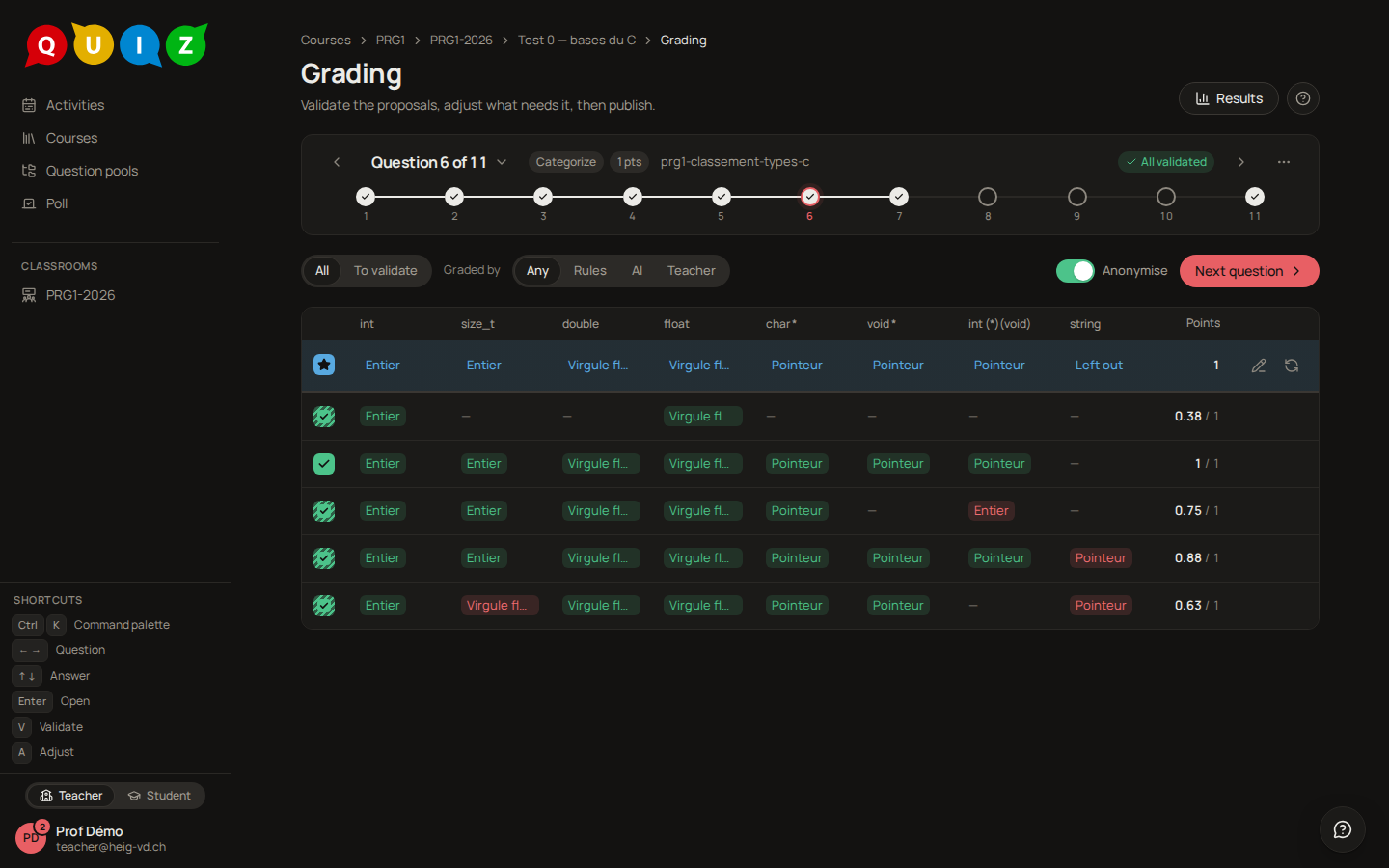The height and width of the screenshot is (868, 1389).
Task: Select the To validate filter tab
Action: 385,271
